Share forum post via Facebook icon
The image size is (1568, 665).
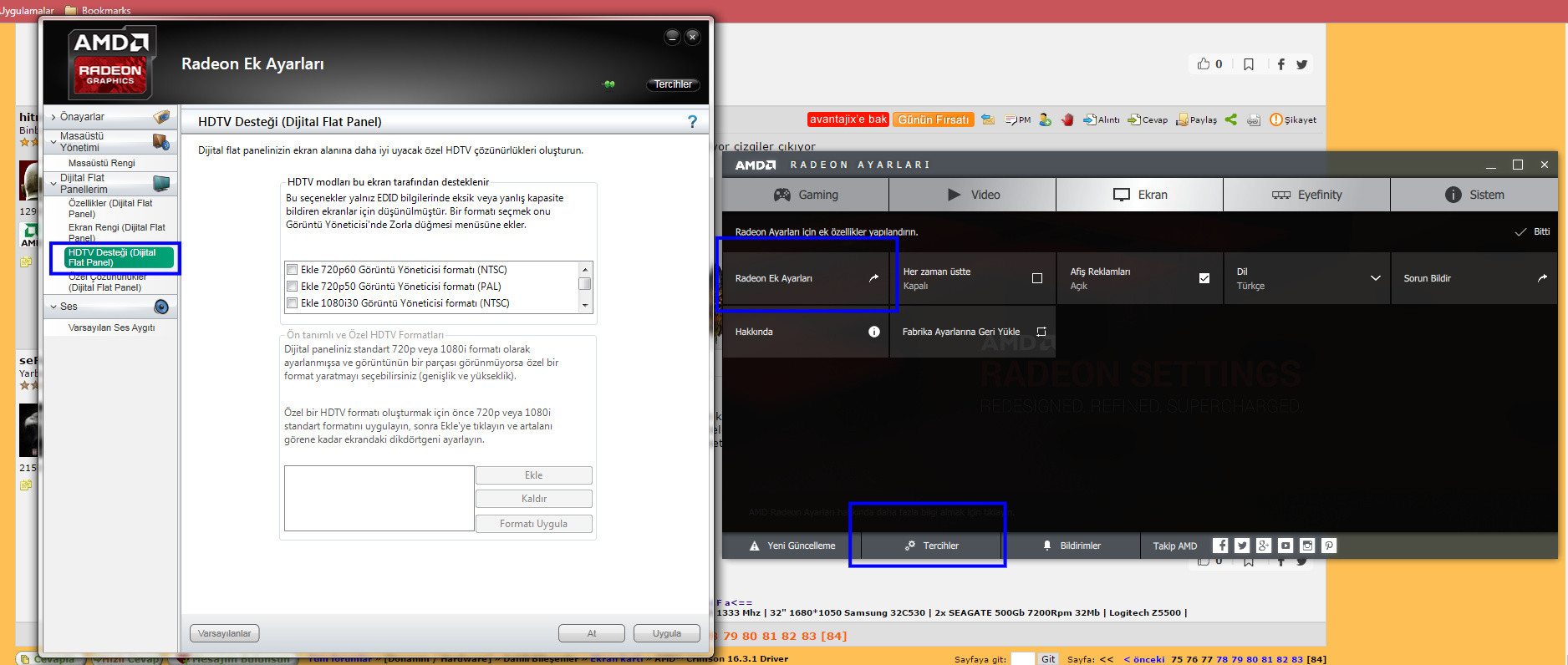1280,64
